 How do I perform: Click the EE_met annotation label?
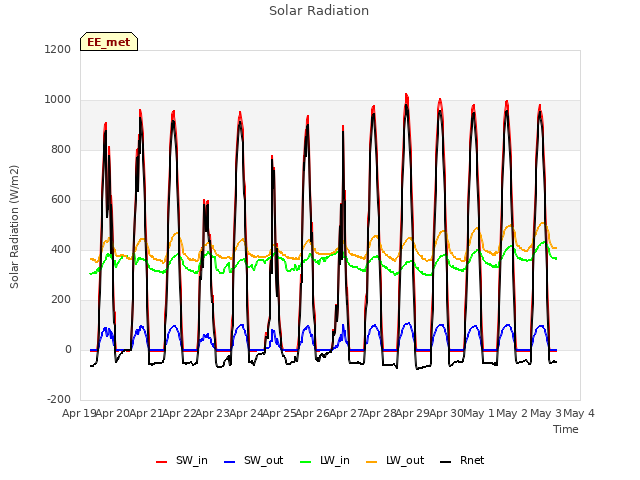109,42
